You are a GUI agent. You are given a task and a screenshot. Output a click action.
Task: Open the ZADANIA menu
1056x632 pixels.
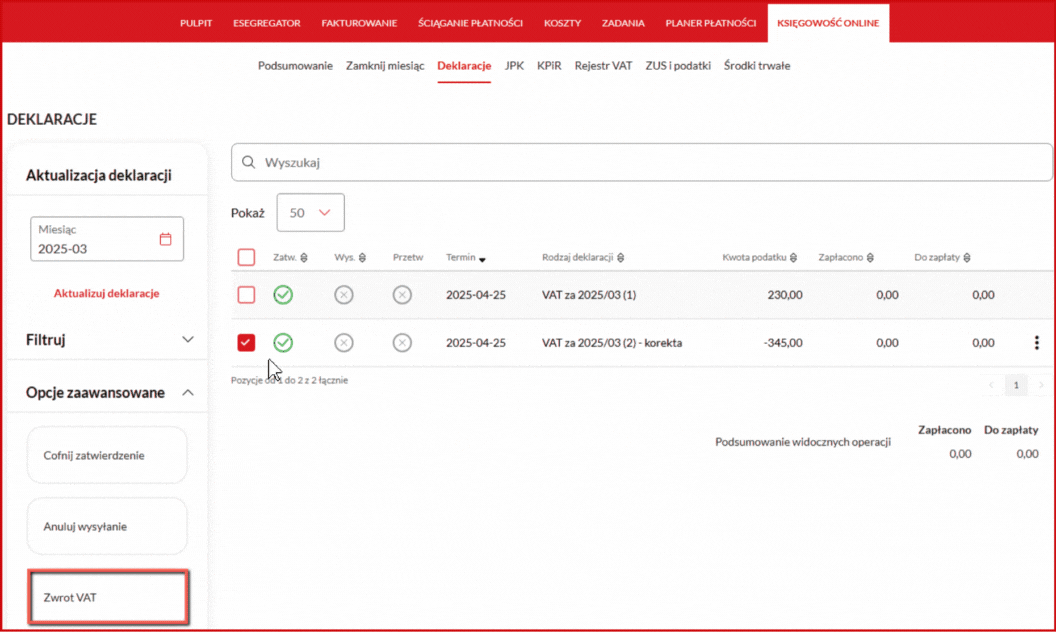point(623,23)
